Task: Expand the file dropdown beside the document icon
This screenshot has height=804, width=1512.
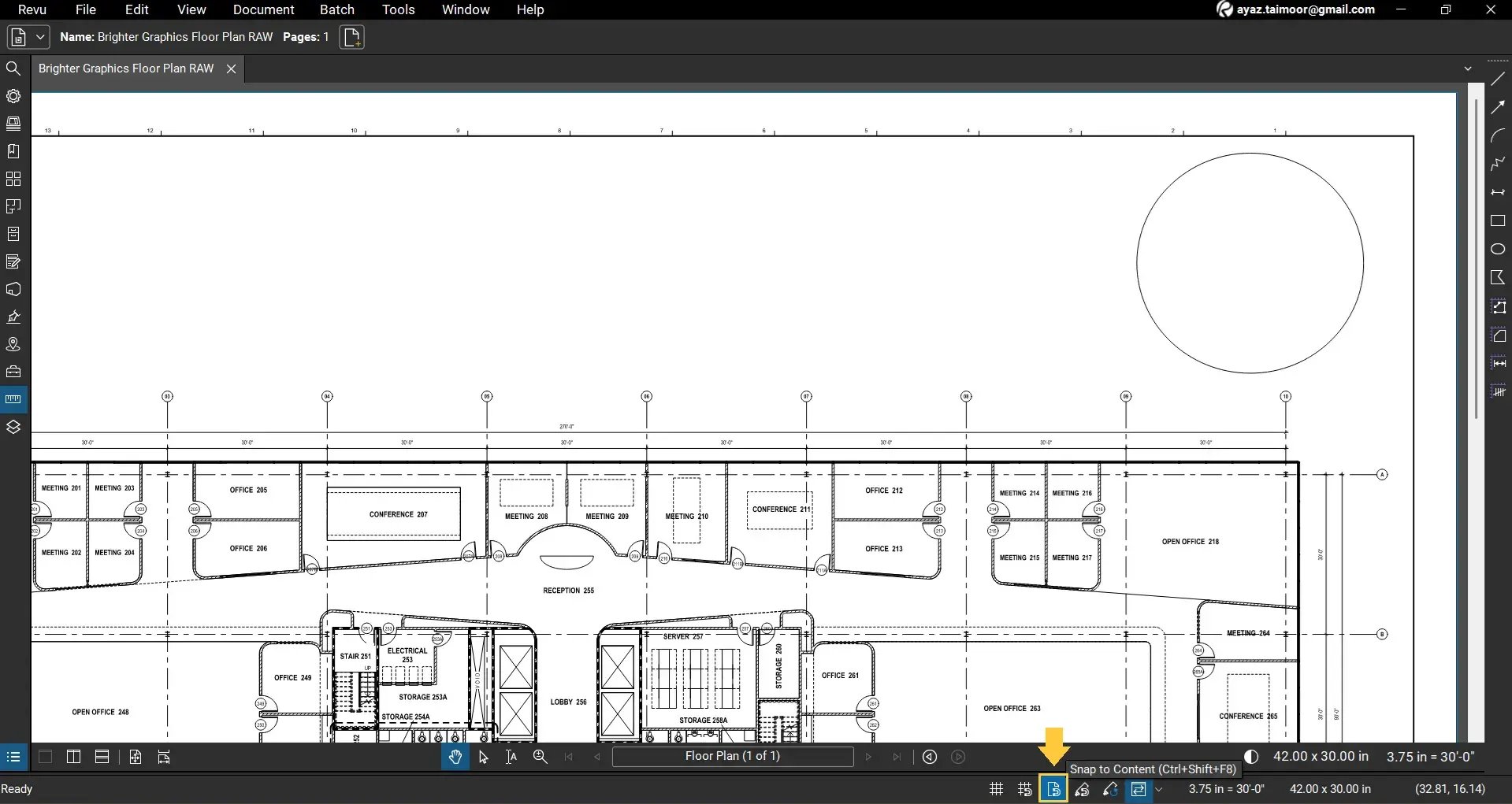Action: pyautogui.click(x=39, y=36)
